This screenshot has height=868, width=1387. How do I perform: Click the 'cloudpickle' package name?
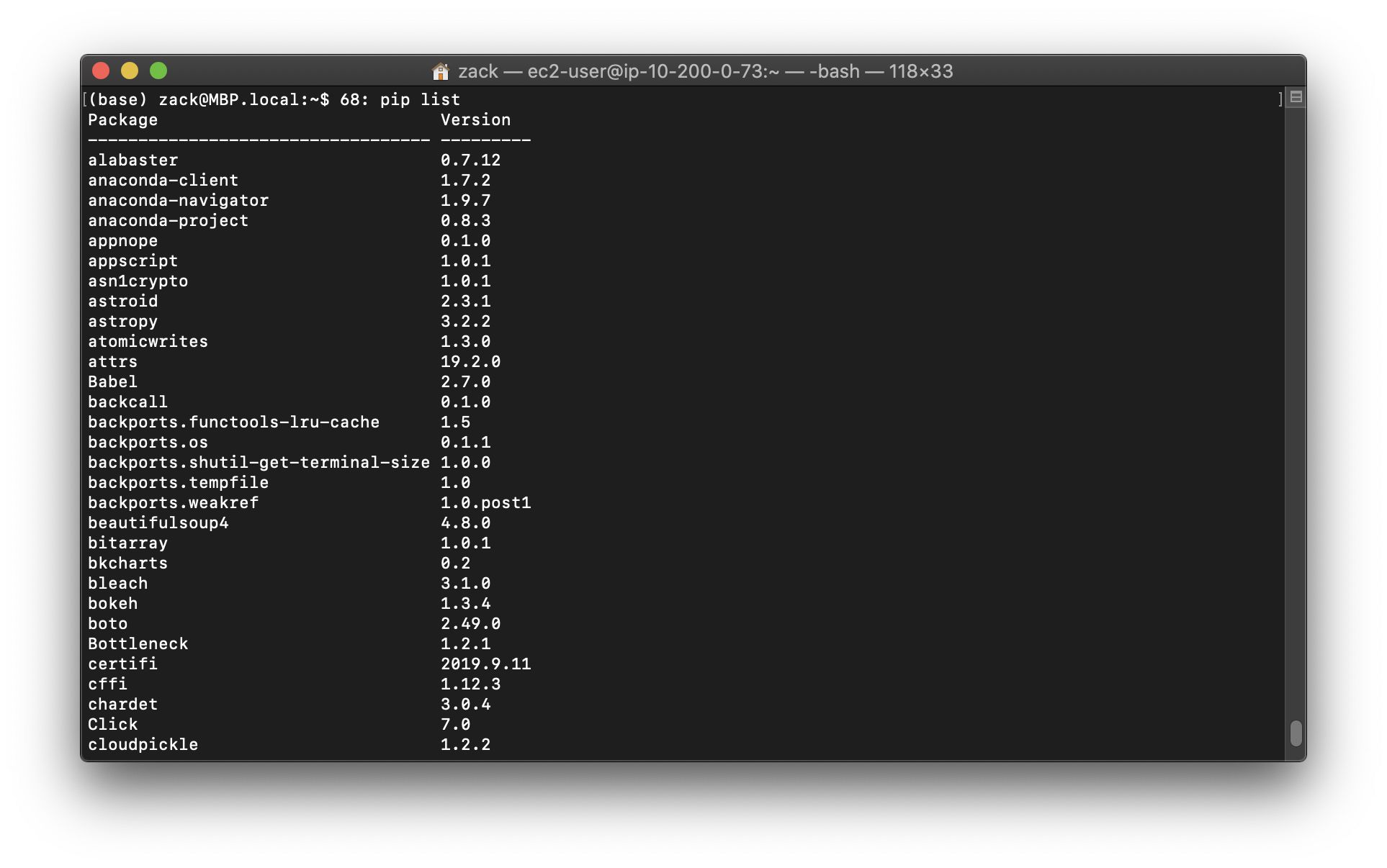pos(143,744)
